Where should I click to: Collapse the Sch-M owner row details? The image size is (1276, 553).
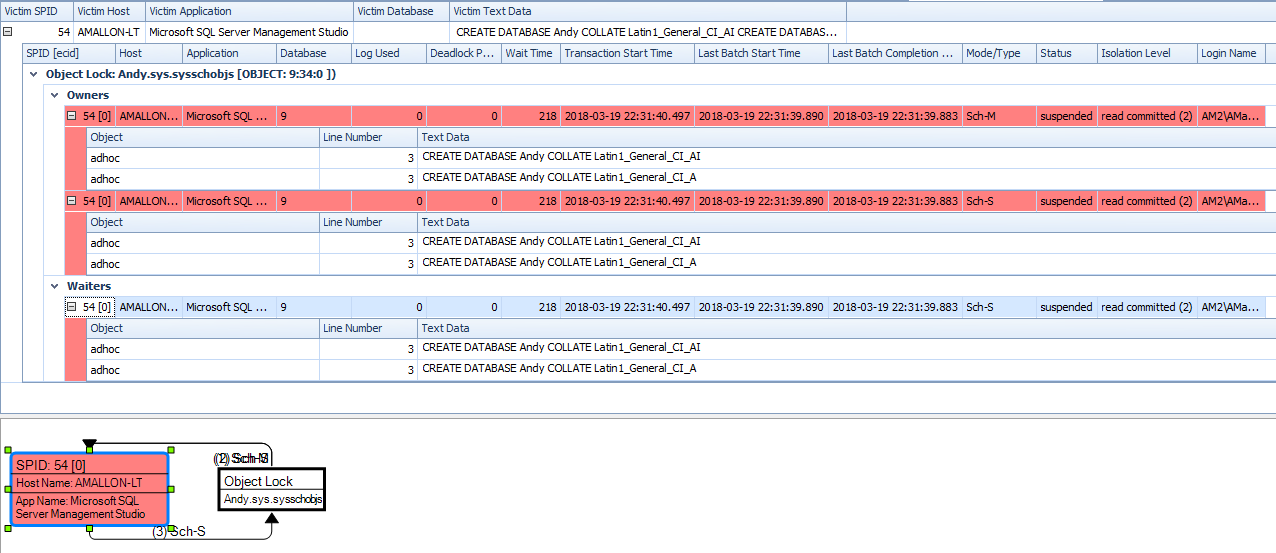(72, 116)
